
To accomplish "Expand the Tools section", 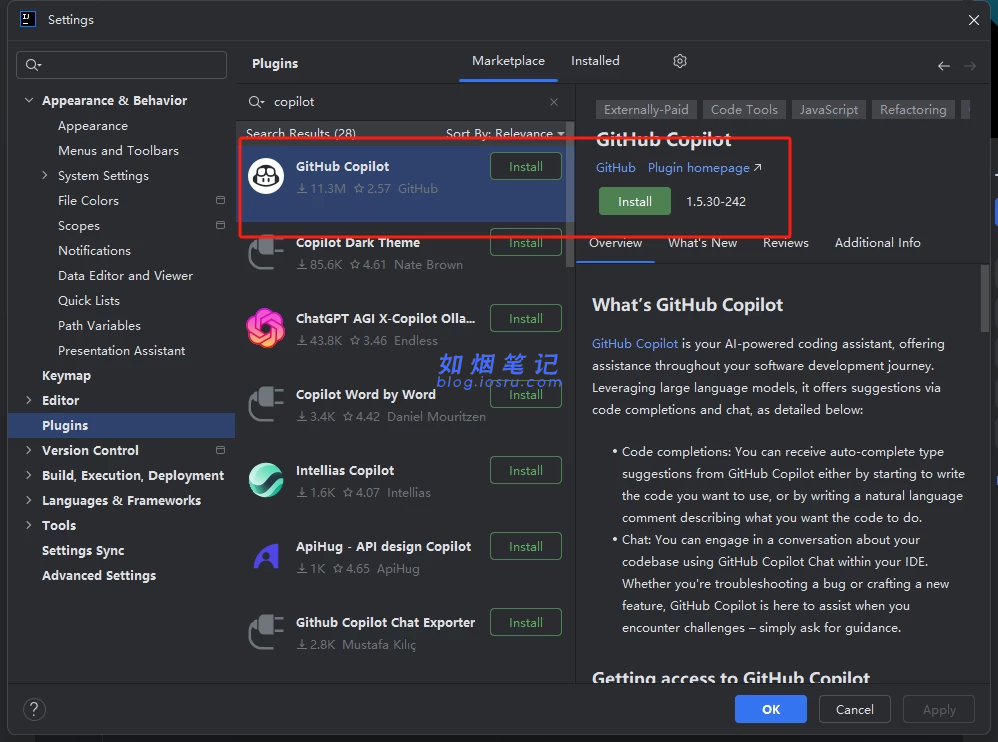I will click(29, 525).
